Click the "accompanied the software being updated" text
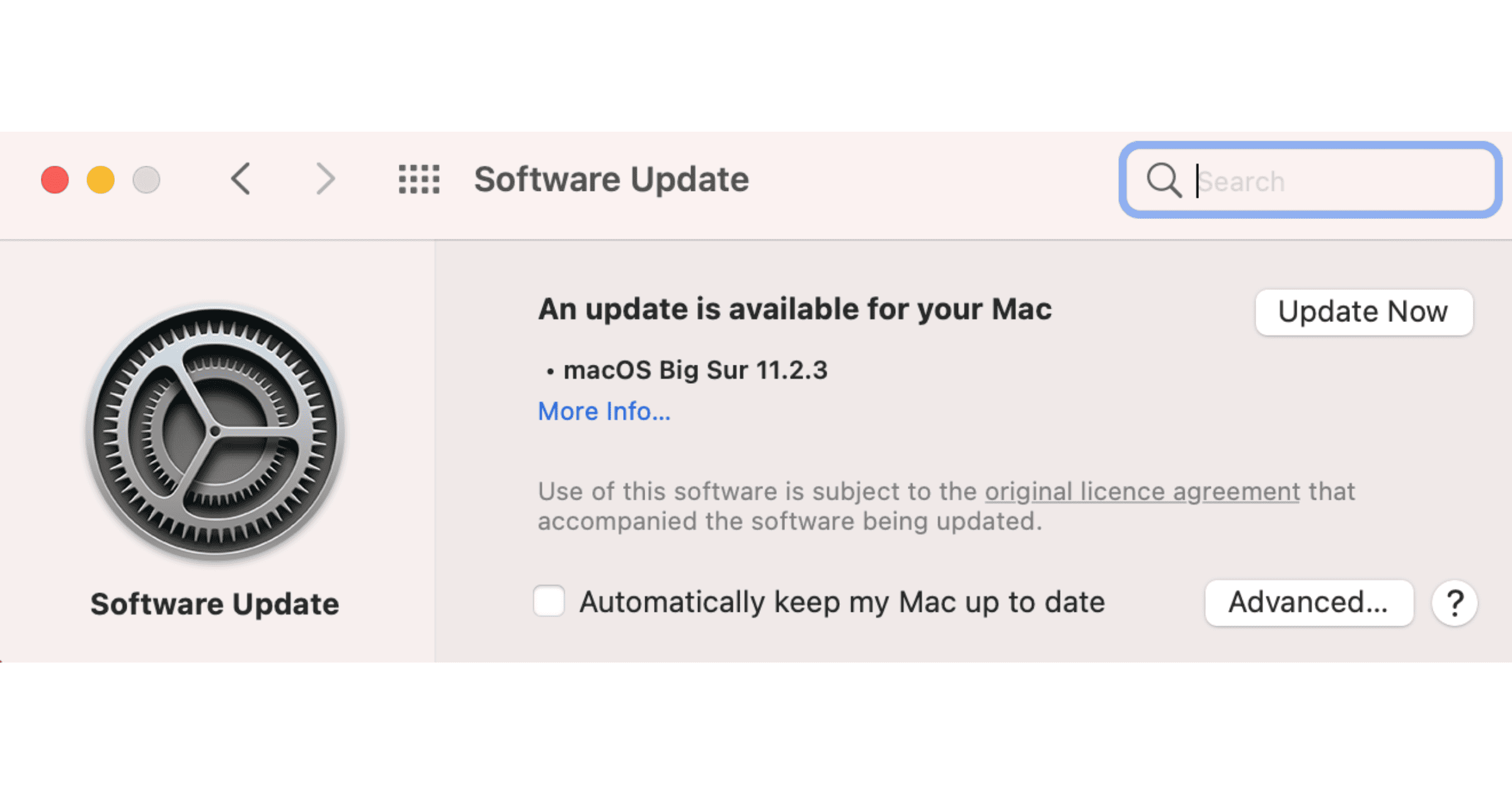Viewport: 1512px width, 794px height. 789,522
